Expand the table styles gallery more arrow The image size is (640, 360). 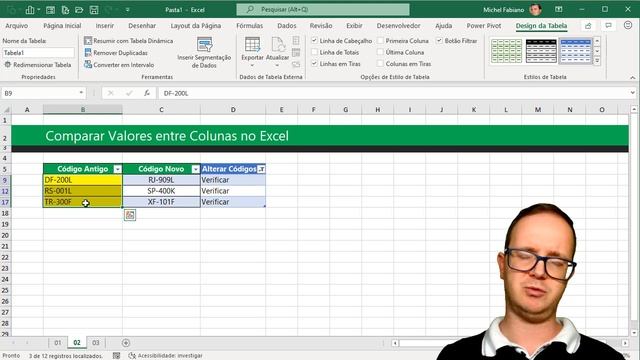click(597, 61)
